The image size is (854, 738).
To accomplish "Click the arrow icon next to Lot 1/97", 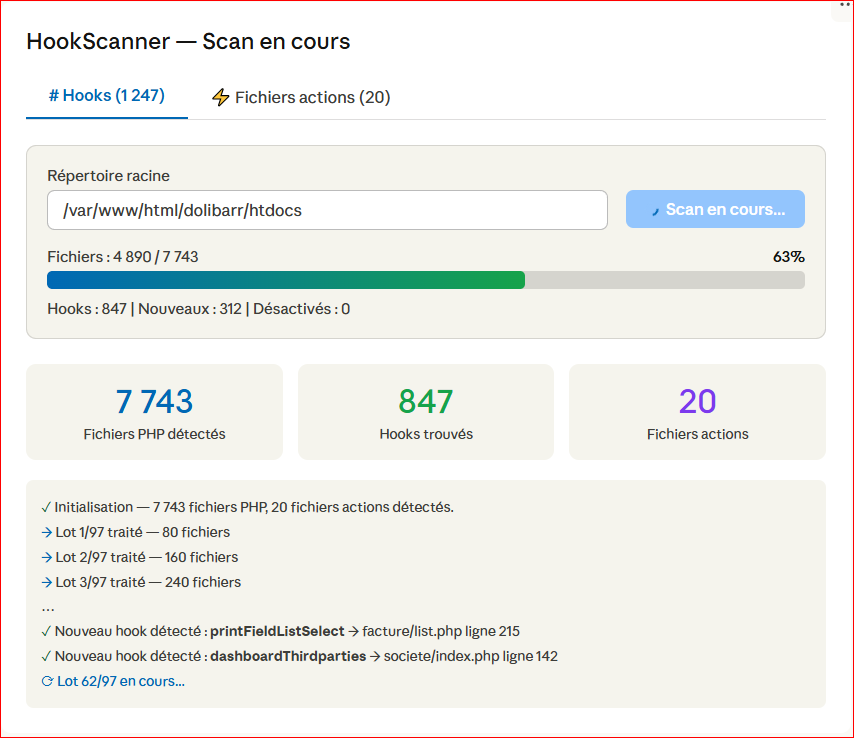I will tap(47, 532).
